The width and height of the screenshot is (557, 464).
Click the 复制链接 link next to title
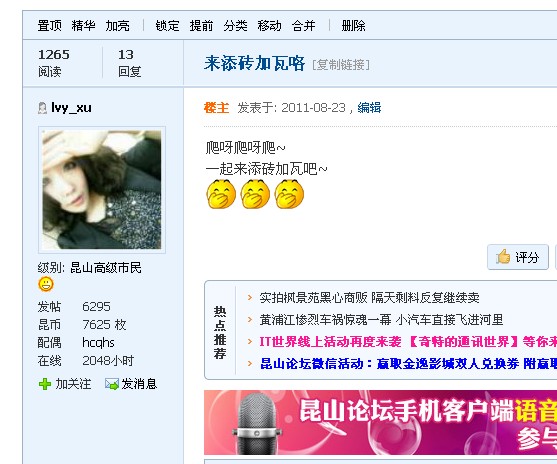click(x=341, y=65)
